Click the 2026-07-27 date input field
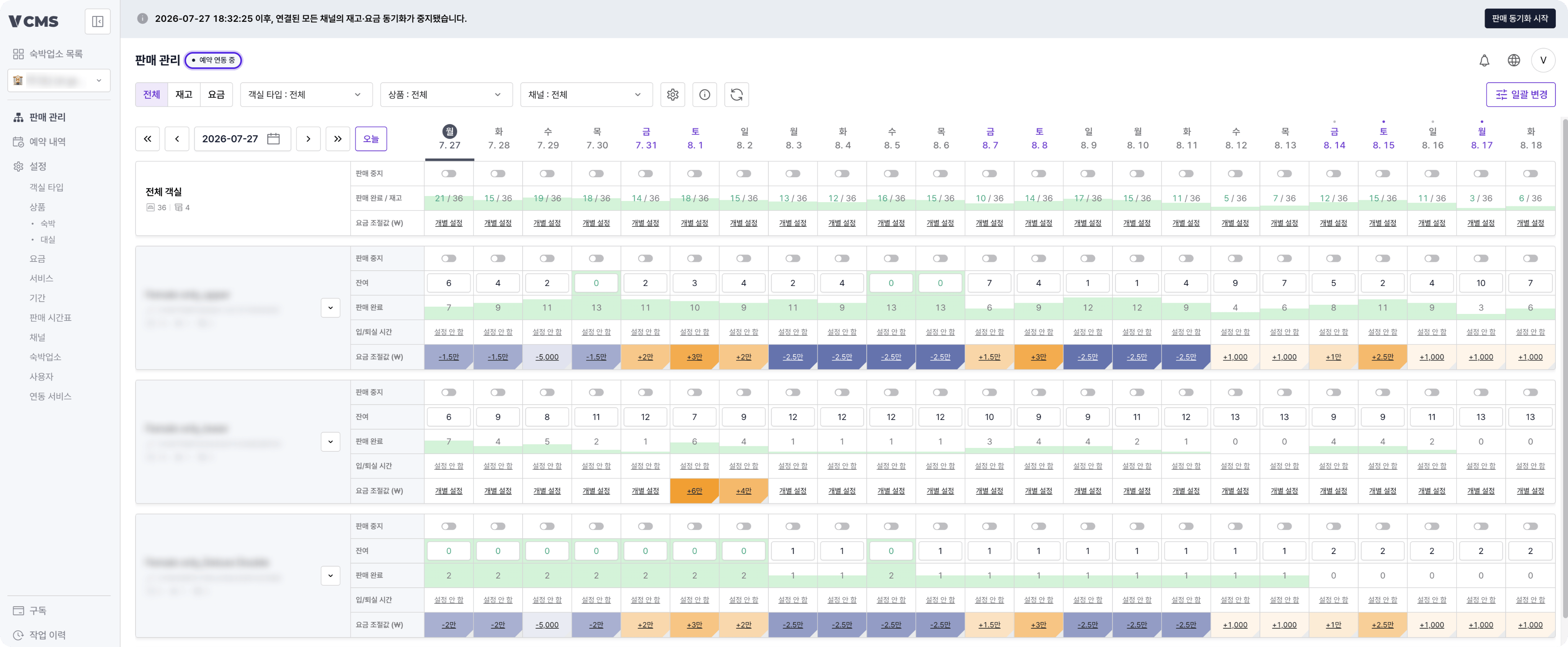The height and width of the screenshot is (647, 1568). coord(242,139)
